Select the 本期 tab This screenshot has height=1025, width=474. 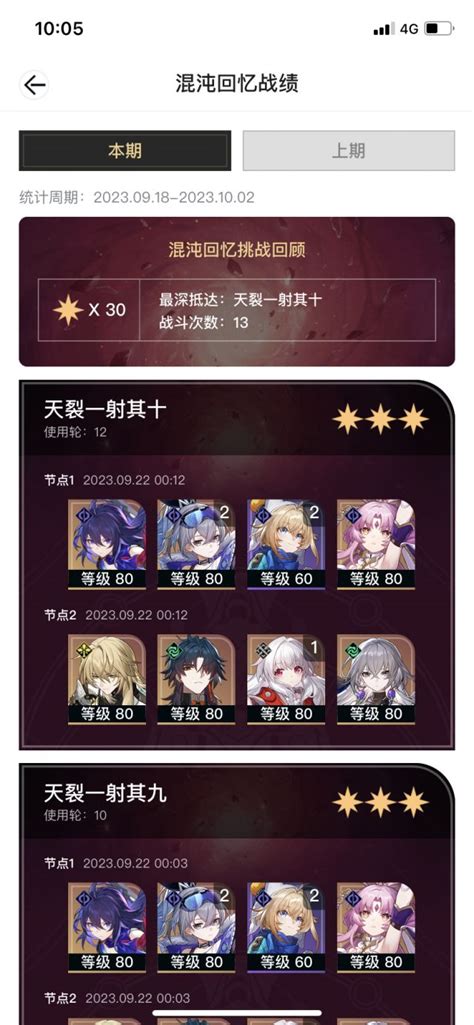click(125, 151)
